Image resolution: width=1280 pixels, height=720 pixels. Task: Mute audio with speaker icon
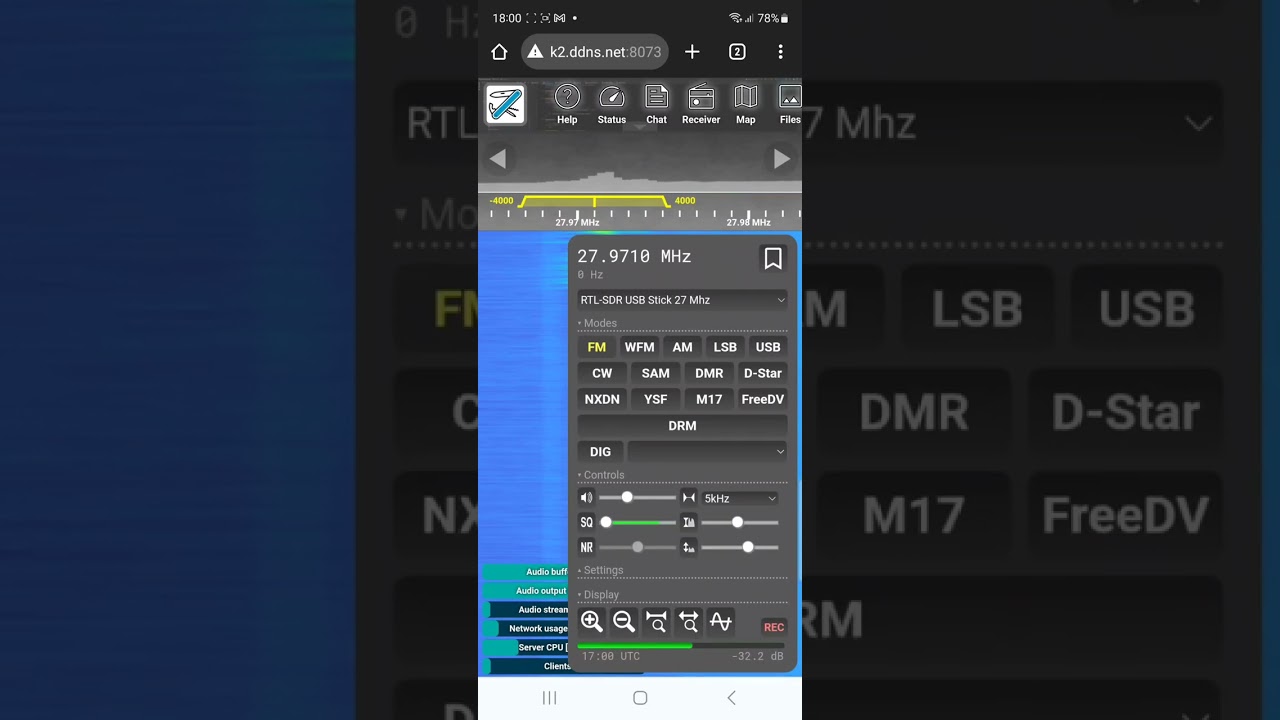pos(587,497)
